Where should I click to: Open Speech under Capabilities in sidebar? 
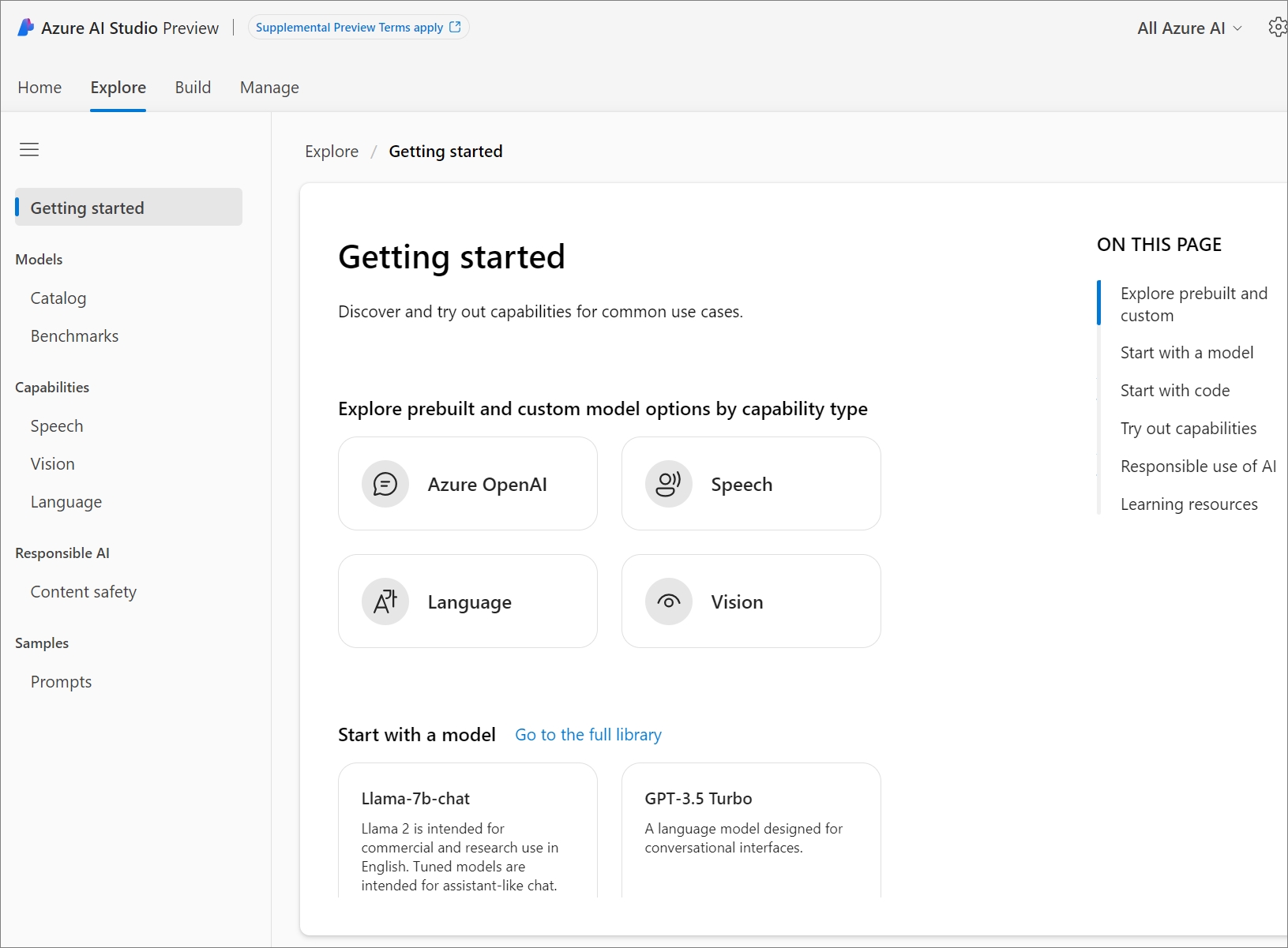[x=57, y=426]
